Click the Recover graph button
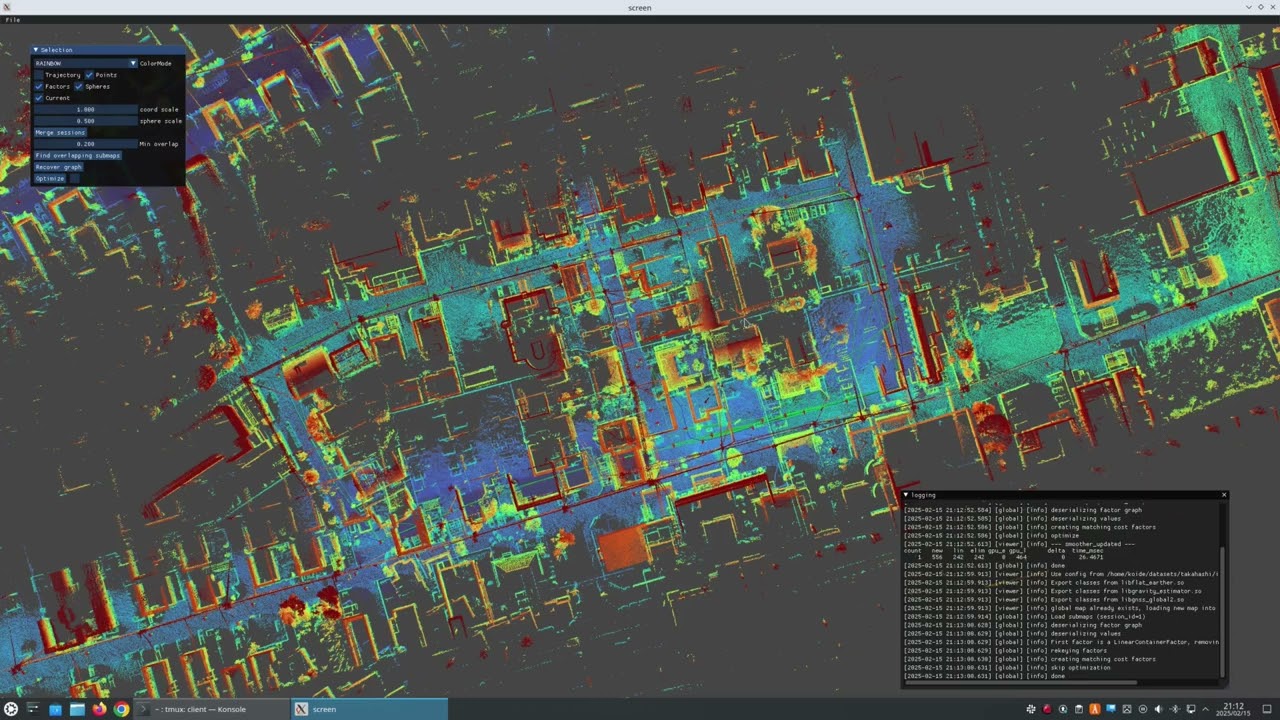This screenshot has height=720, width=1280. 59,167
